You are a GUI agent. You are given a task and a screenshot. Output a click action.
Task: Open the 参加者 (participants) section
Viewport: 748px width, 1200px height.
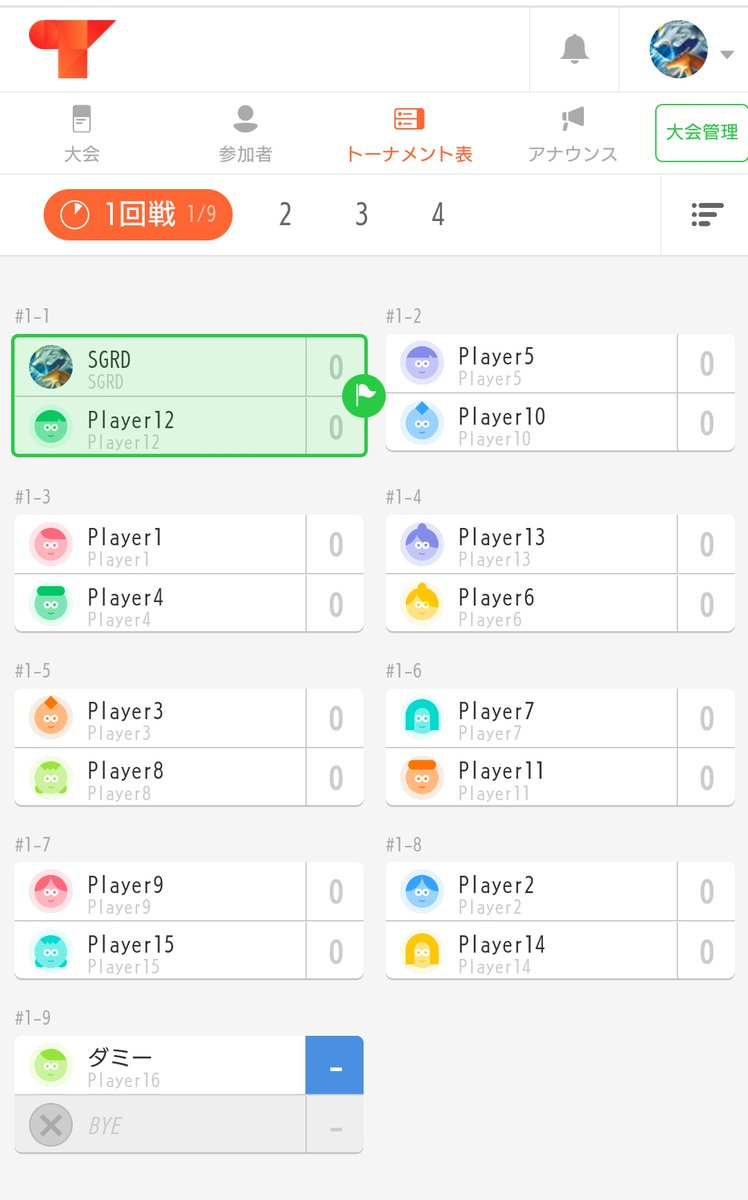click(243, 130)
